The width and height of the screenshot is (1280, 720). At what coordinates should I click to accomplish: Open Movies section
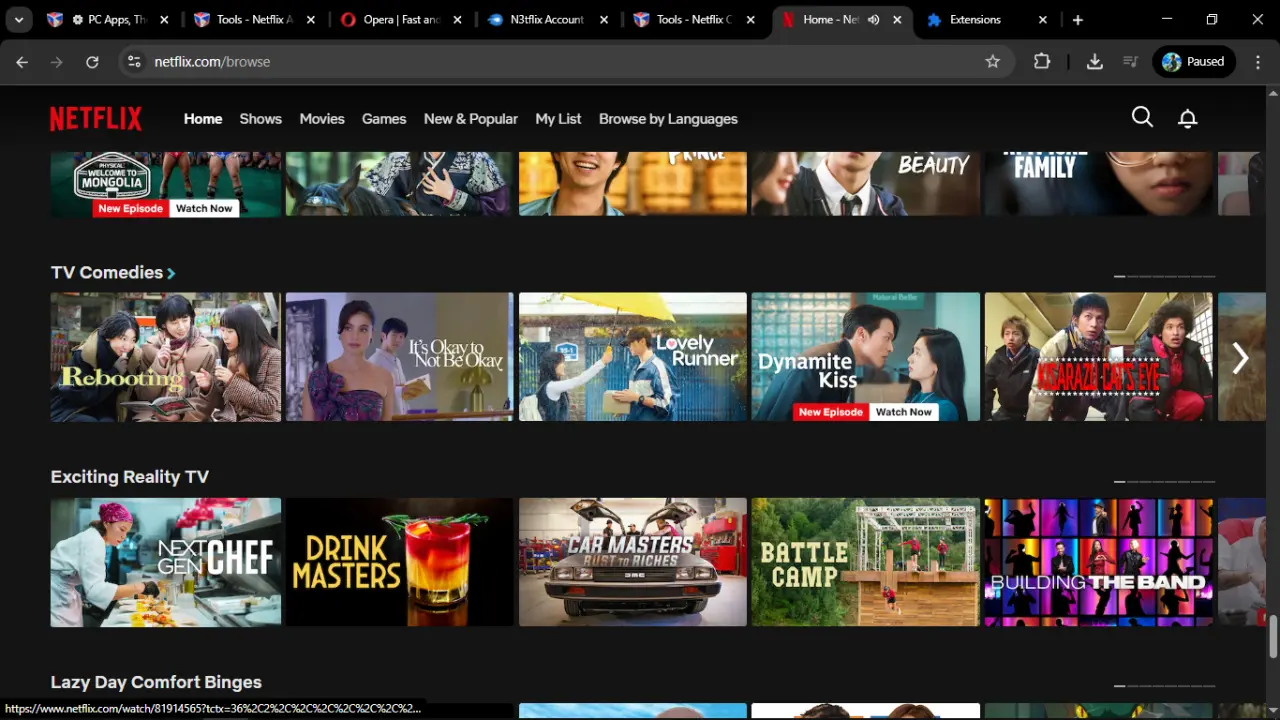click(x=322, y=119)
